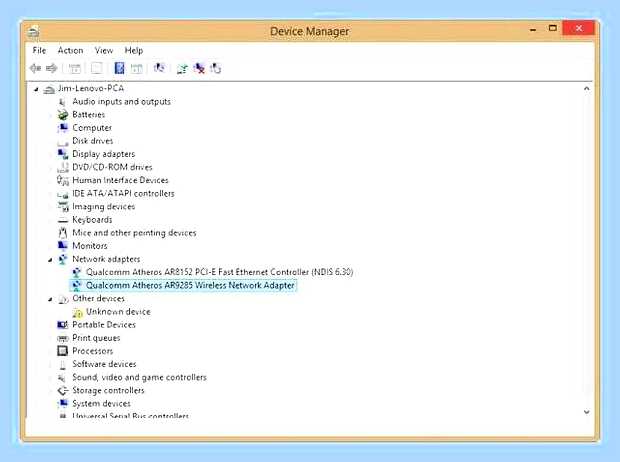Image resolution: width=620 pixels, height=462 pixels.
Task: Collapse the Network adapters branch arrow
Action: [x=50, y=260]
